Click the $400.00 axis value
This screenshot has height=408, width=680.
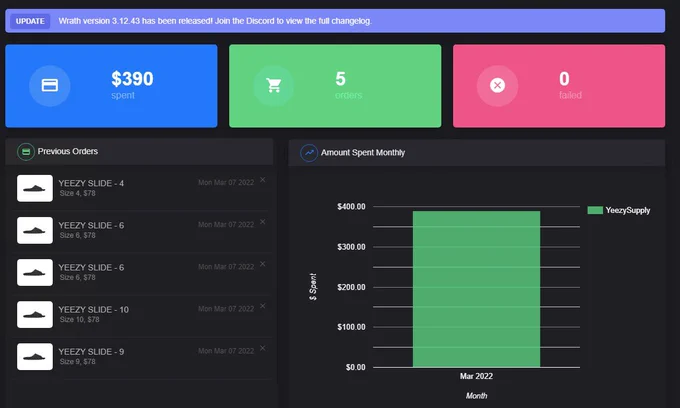(351, 206)
